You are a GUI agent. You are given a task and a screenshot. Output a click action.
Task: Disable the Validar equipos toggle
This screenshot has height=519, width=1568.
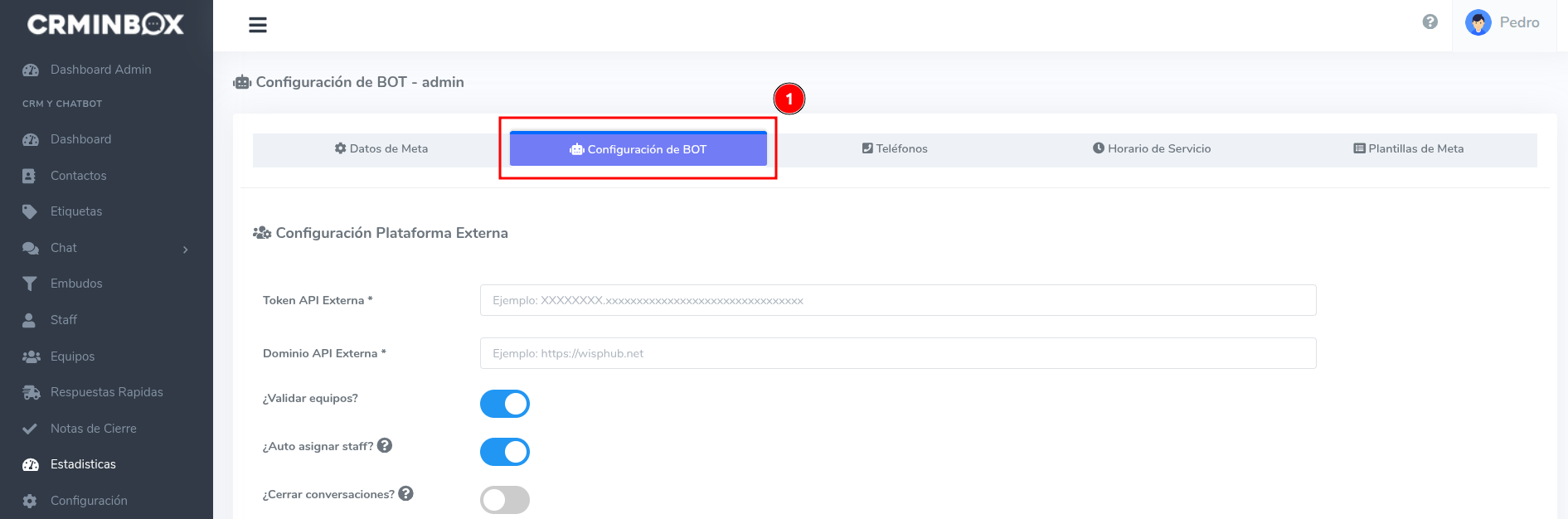pyautogui.click(x=504, y=404)
